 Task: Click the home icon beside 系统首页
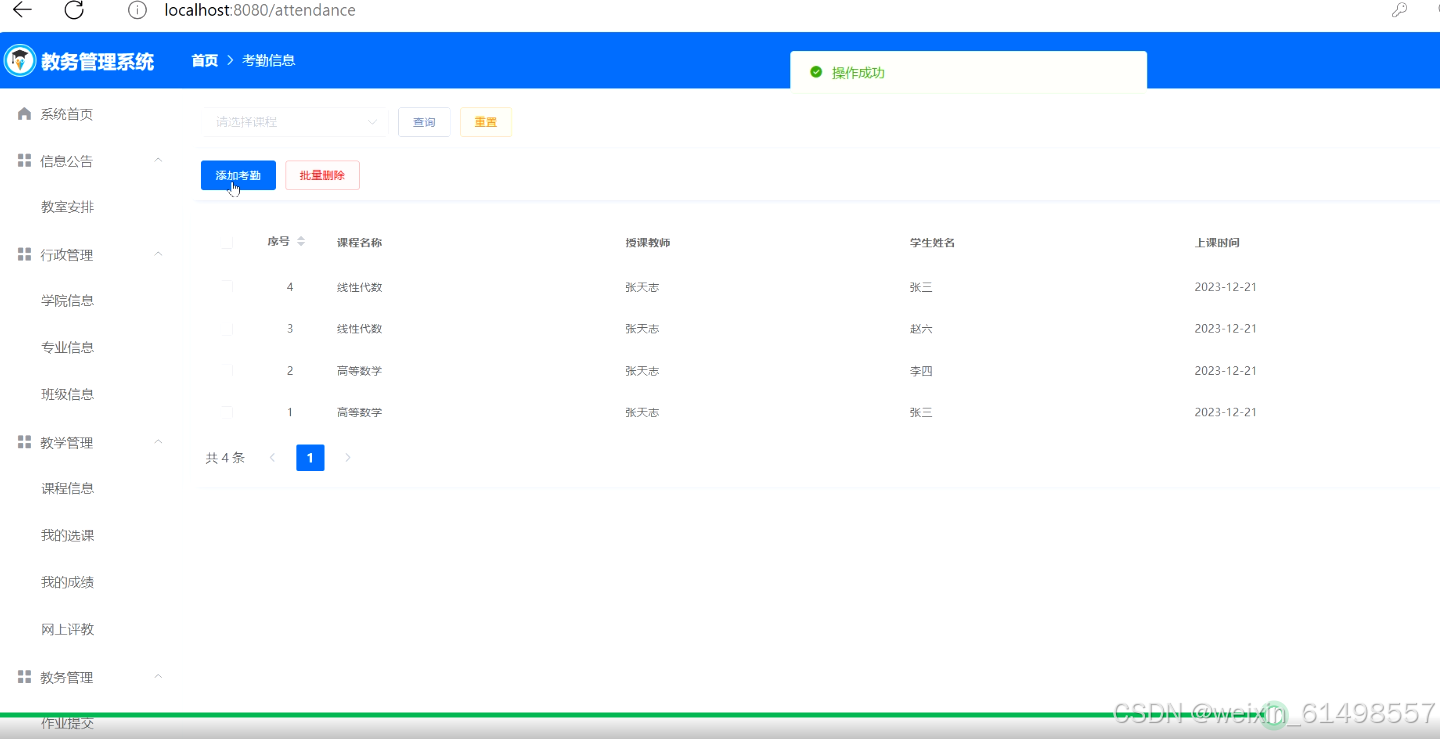(24, 113)
